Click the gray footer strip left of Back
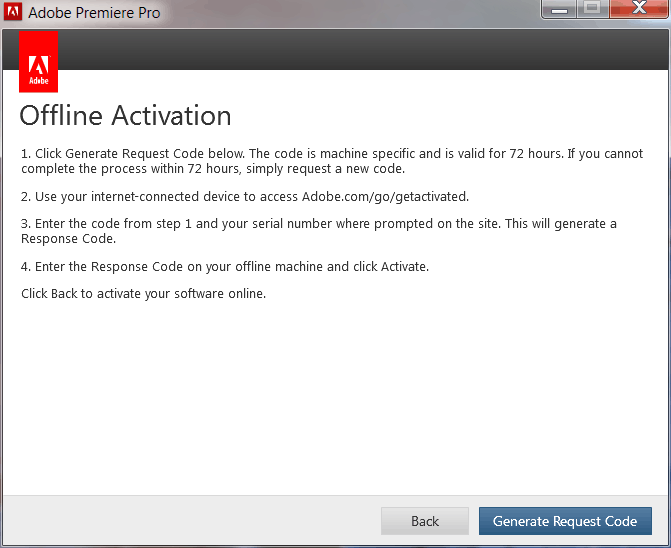 190,521
